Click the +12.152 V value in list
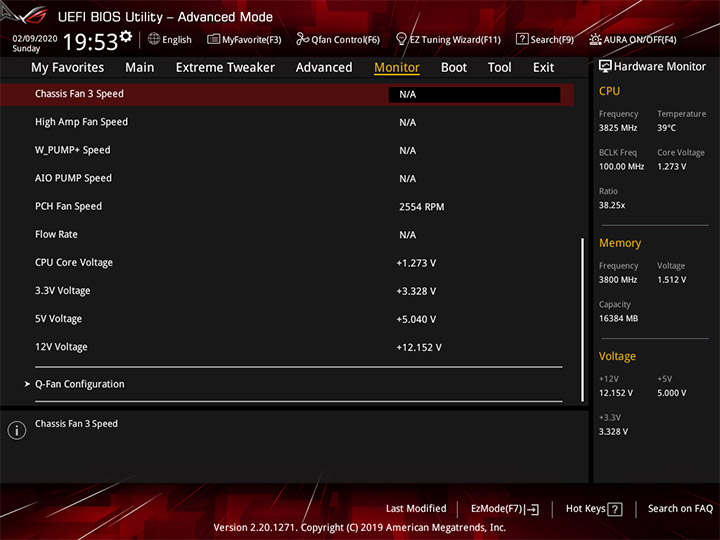Viewport: 720px width, 540px height. point(419,348)
